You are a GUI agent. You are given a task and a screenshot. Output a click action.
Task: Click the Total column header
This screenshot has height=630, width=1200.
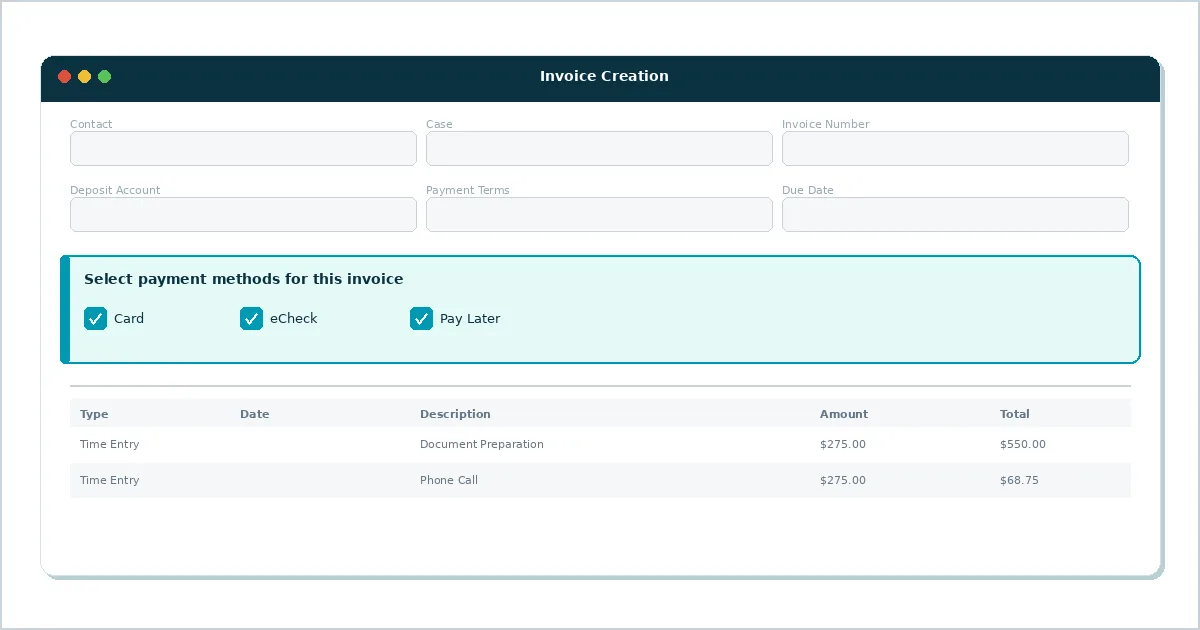click(1014, 414)
